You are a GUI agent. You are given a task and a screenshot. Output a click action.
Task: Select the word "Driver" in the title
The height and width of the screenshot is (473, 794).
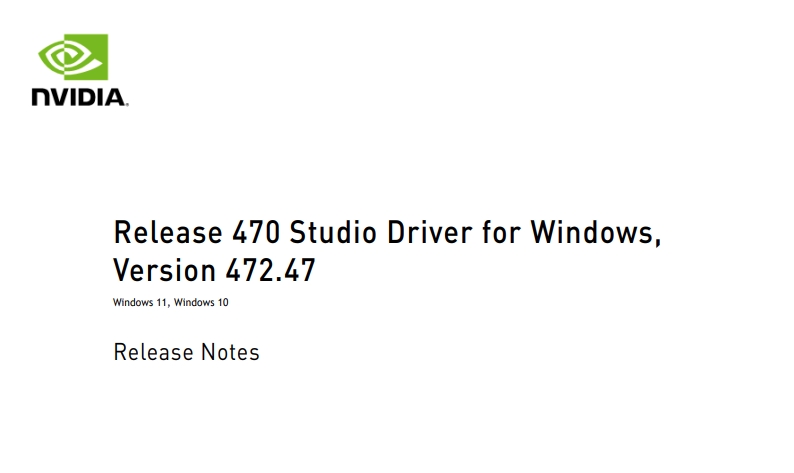pos(429,232)
